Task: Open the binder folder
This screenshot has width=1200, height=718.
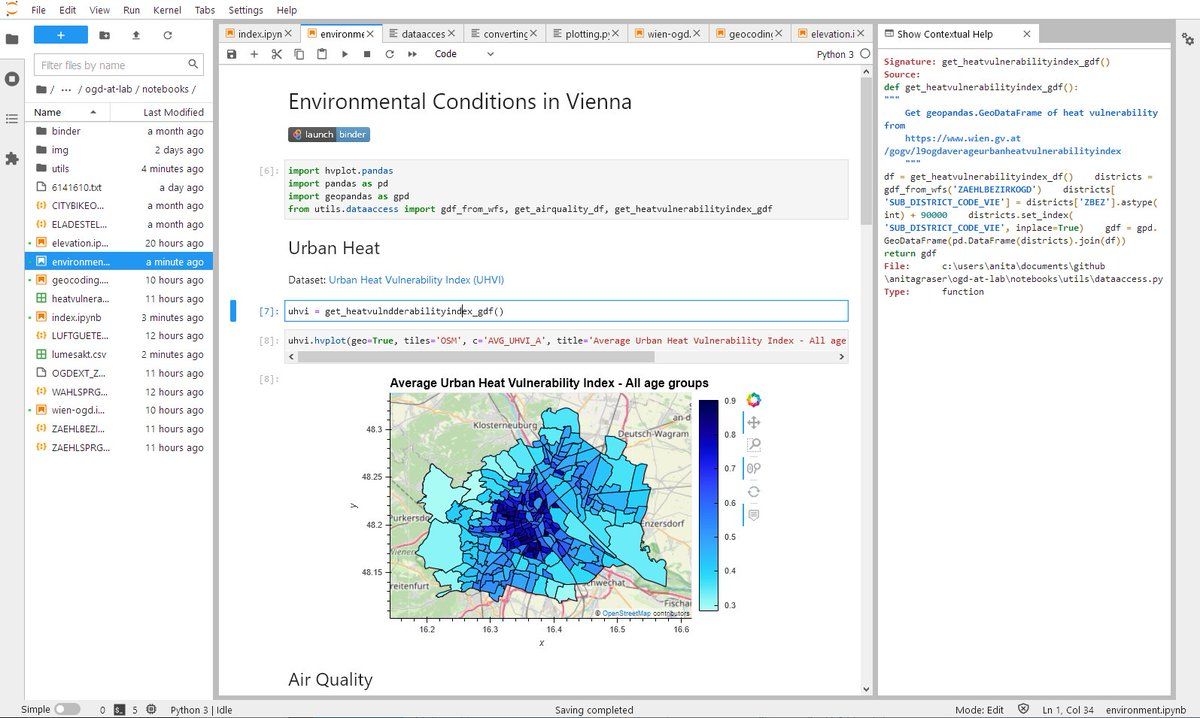Action: (x=118, y=131)
